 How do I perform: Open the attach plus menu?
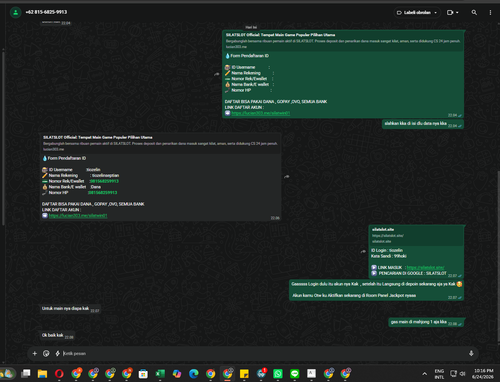[35, 353]
